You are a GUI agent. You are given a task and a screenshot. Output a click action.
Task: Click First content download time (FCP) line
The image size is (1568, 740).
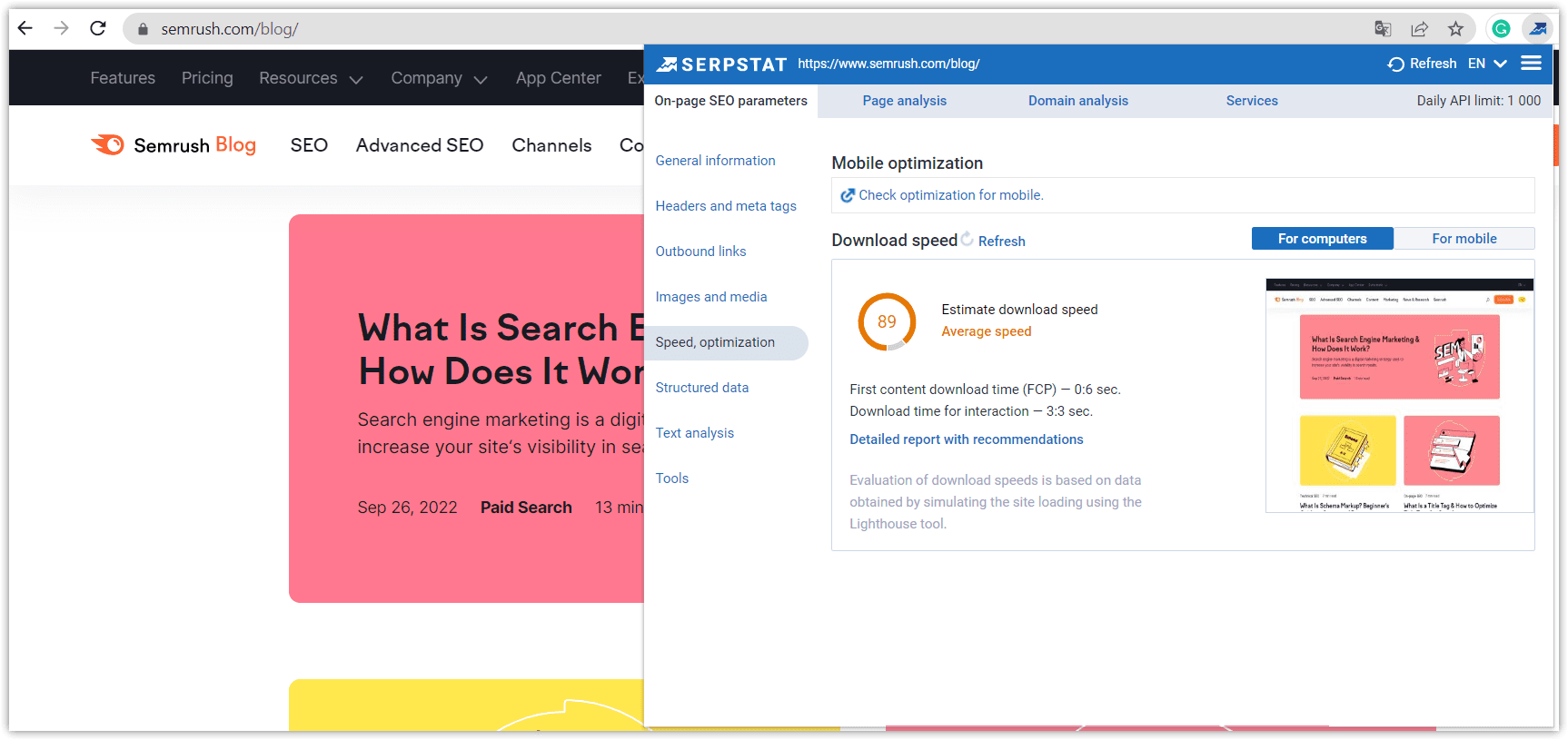point(985,390)
